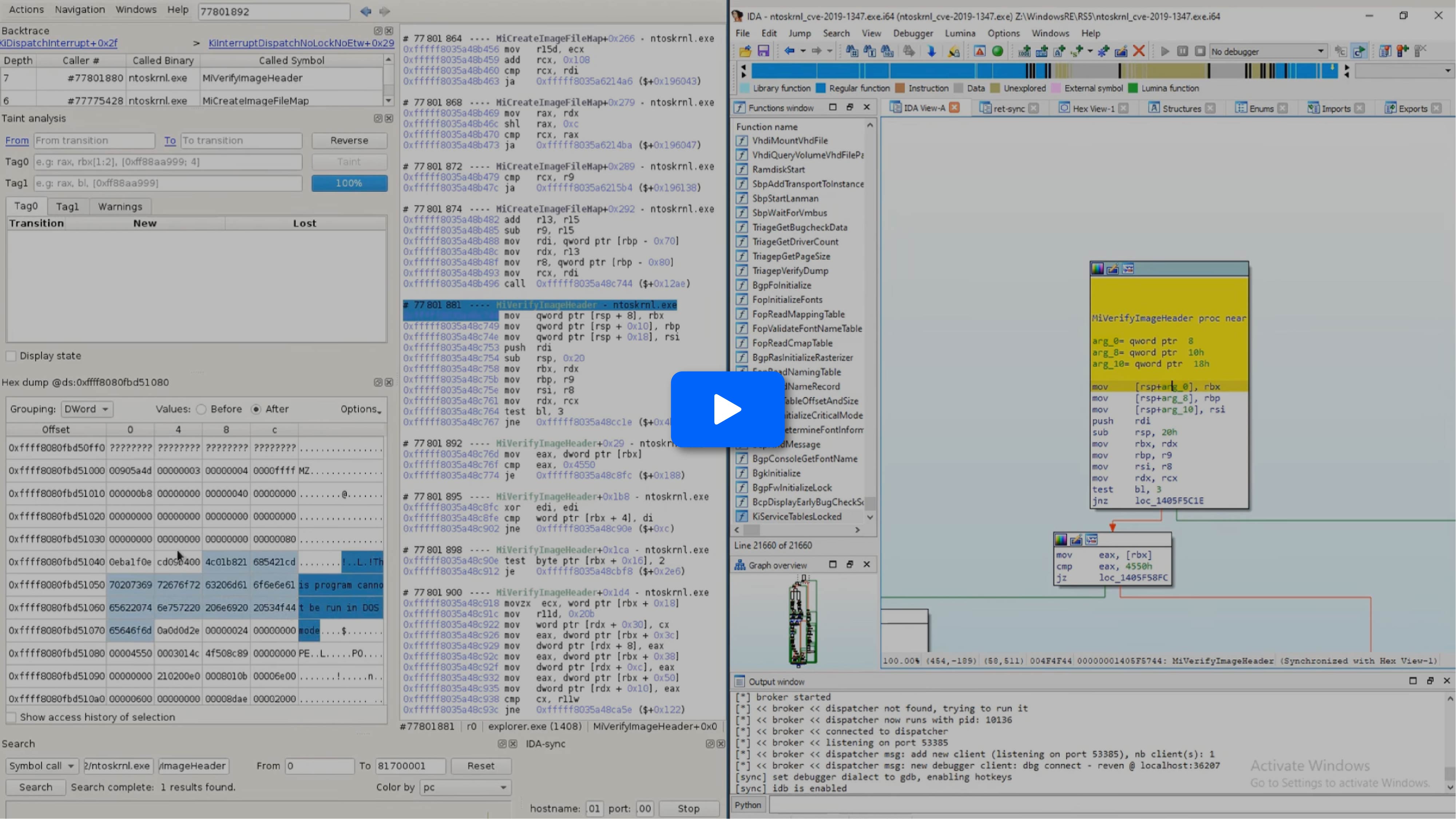Expand the Color by pc dropdown
This screenshot has width=1456, height=819.
(x=465, y=787)
